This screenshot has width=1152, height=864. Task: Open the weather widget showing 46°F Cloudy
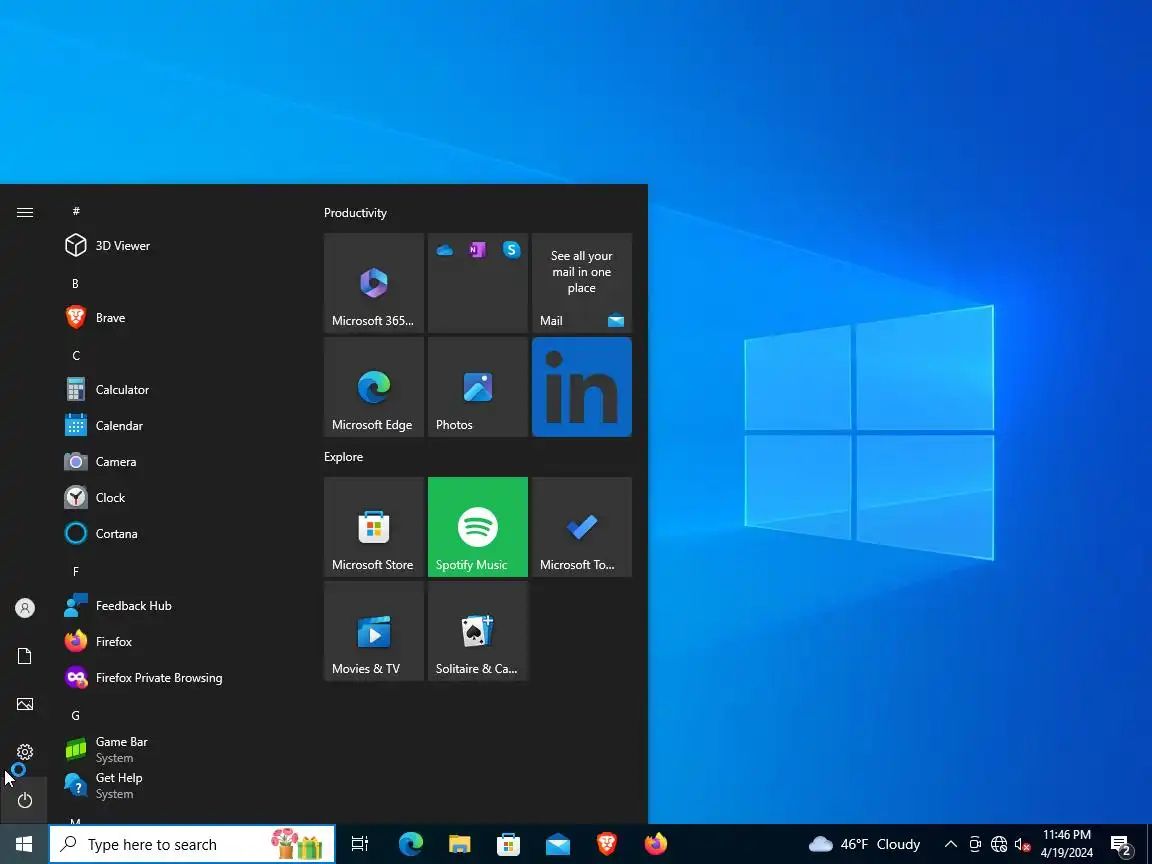864,844
